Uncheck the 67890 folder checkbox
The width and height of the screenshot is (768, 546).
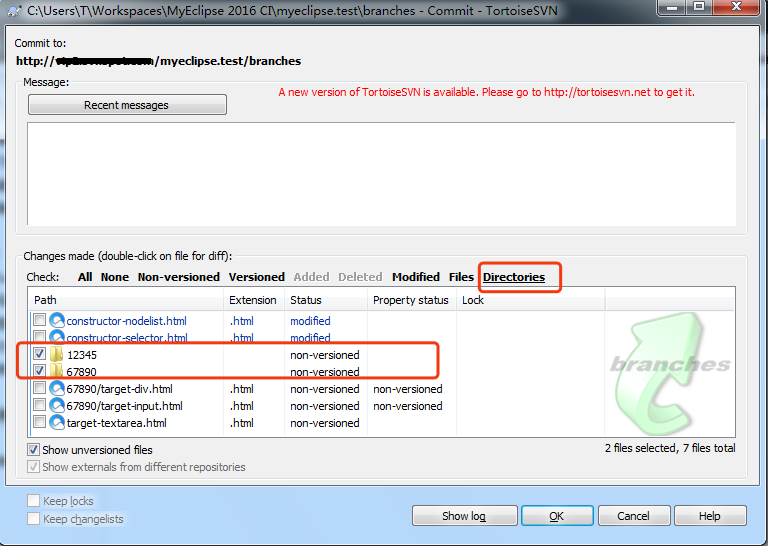39,370
